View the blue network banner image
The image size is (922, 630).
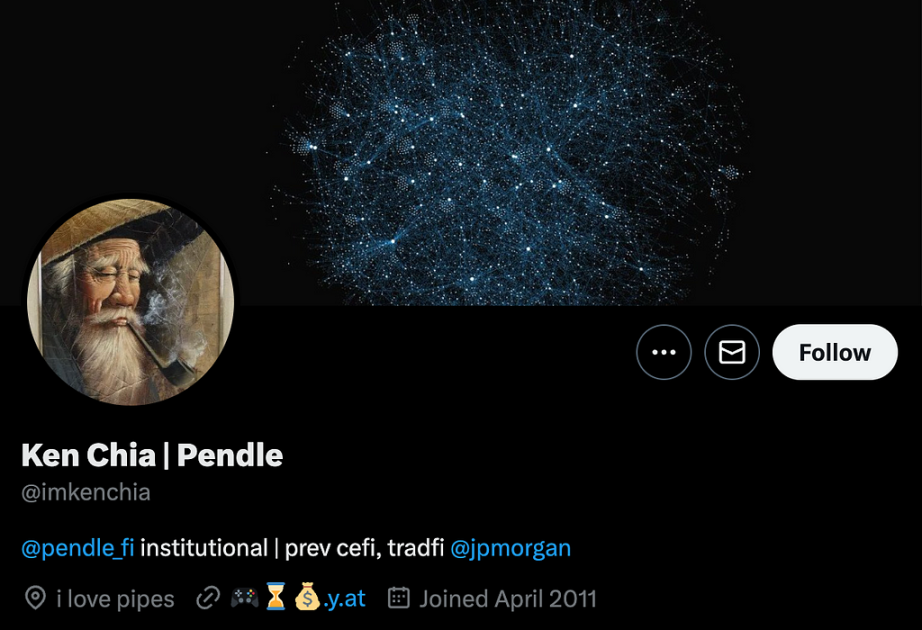pos(461,153)
